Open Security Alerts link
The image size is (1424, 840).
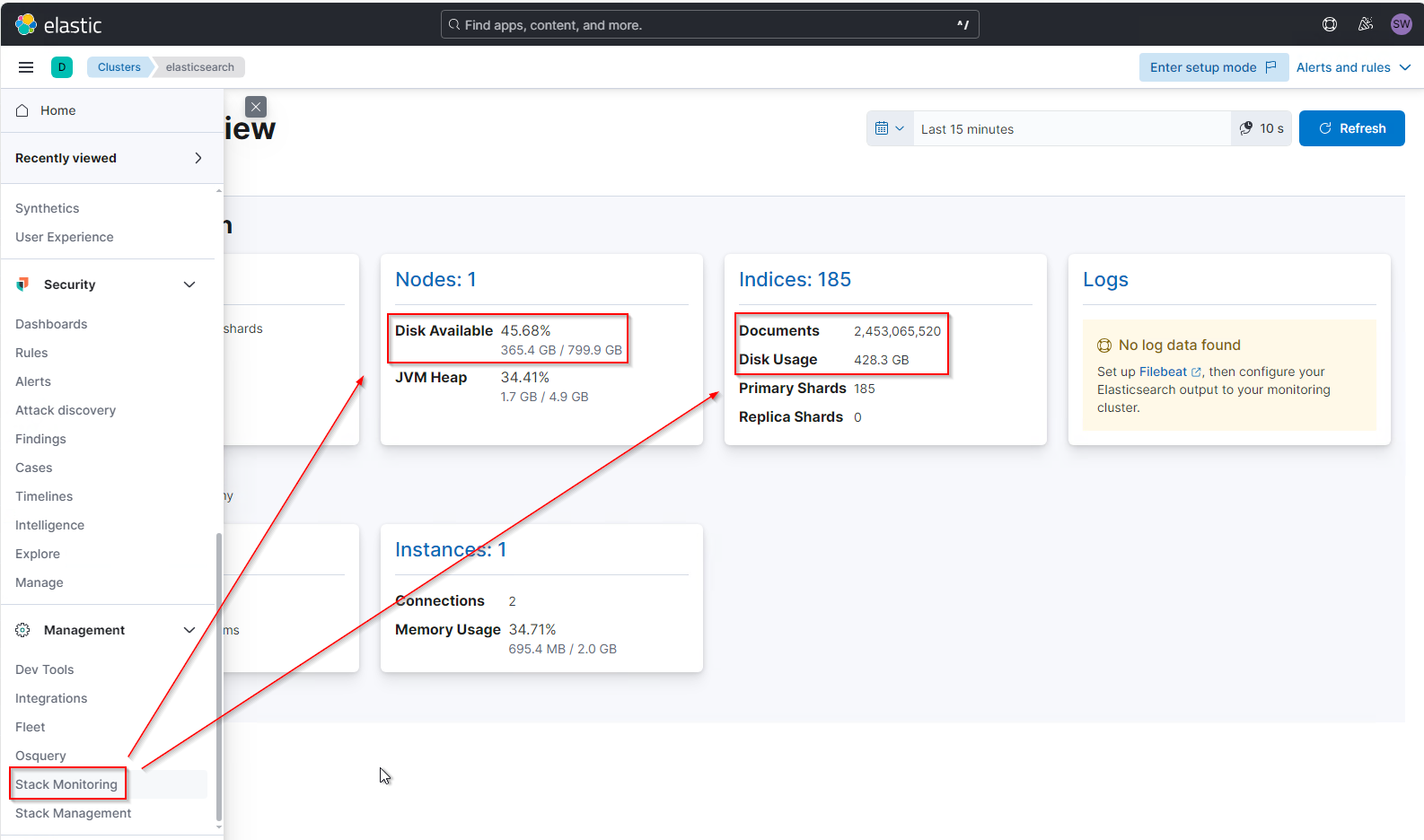(33, 381)
